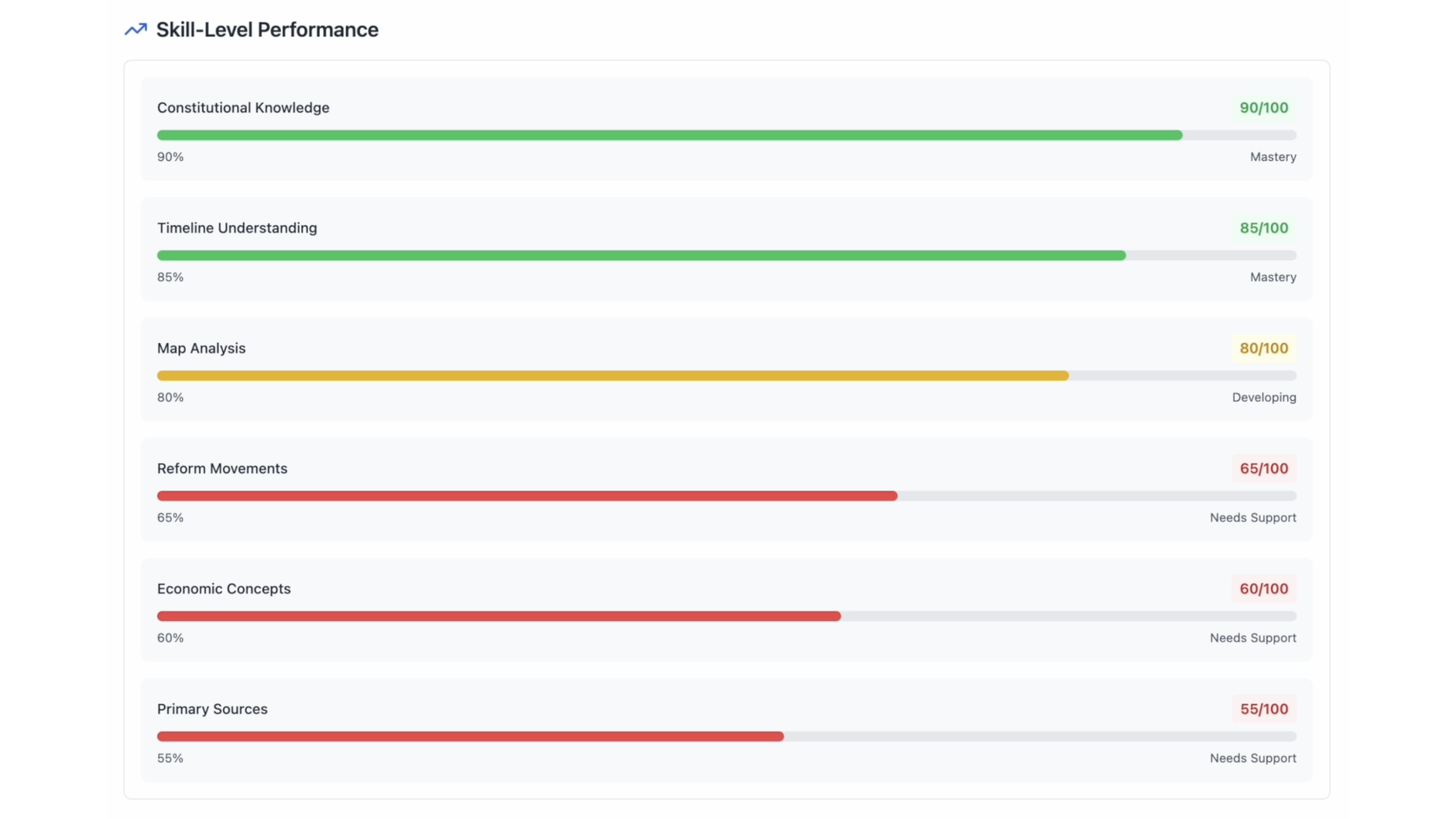Click the yellow 80/100 score badge
The height and width of the screenshot is (819, 1456).
pyautogui.click(x=1264, y=348)
